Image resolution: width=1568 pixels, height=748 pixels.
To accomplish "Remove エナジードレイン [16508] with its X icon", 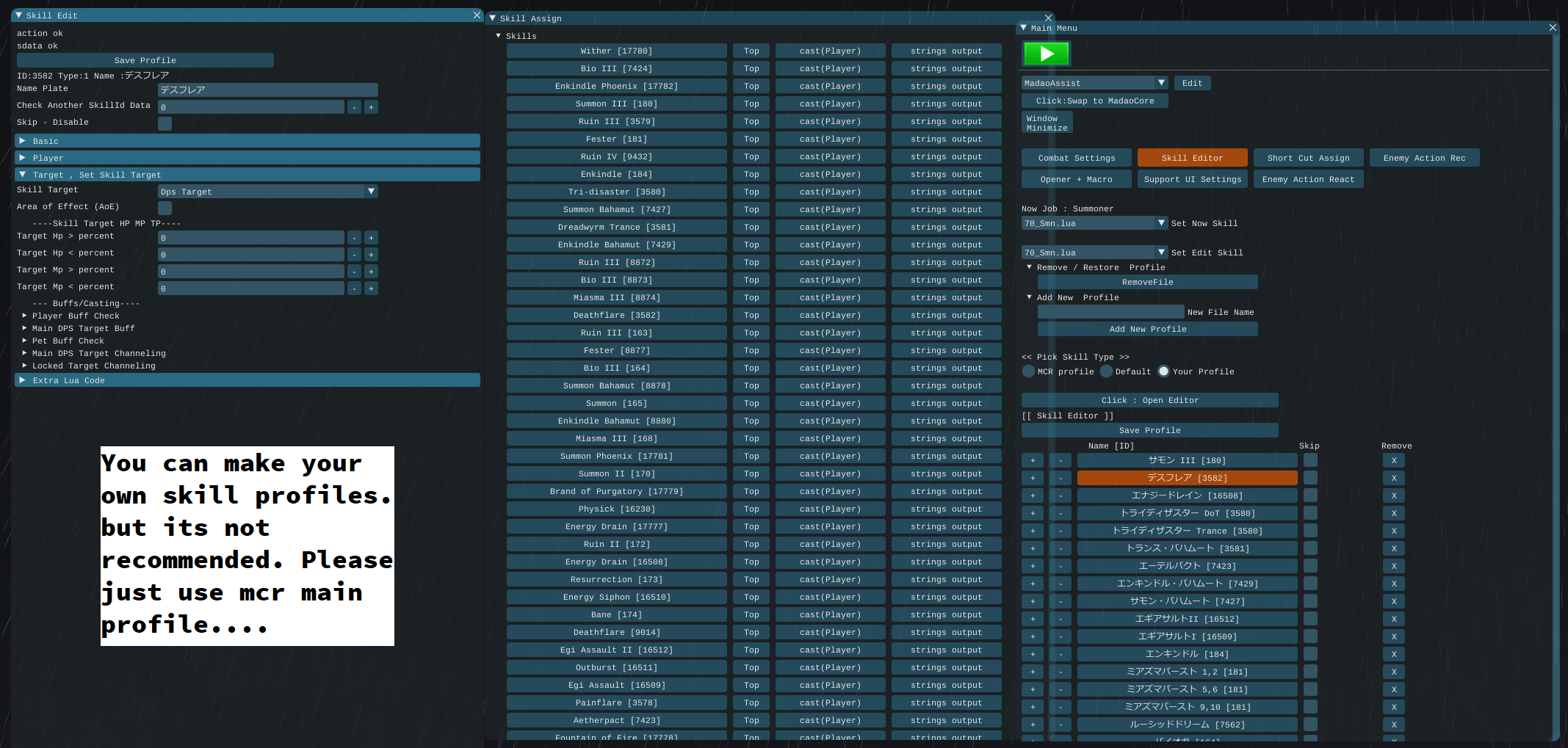I will [1393, 496].
